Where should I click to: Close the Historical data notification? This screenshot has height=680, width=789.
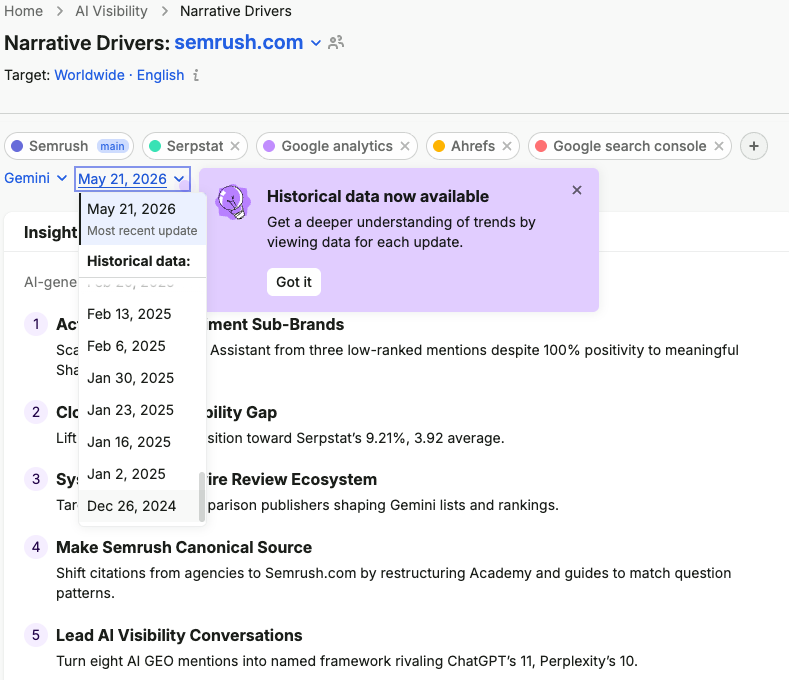577,190
